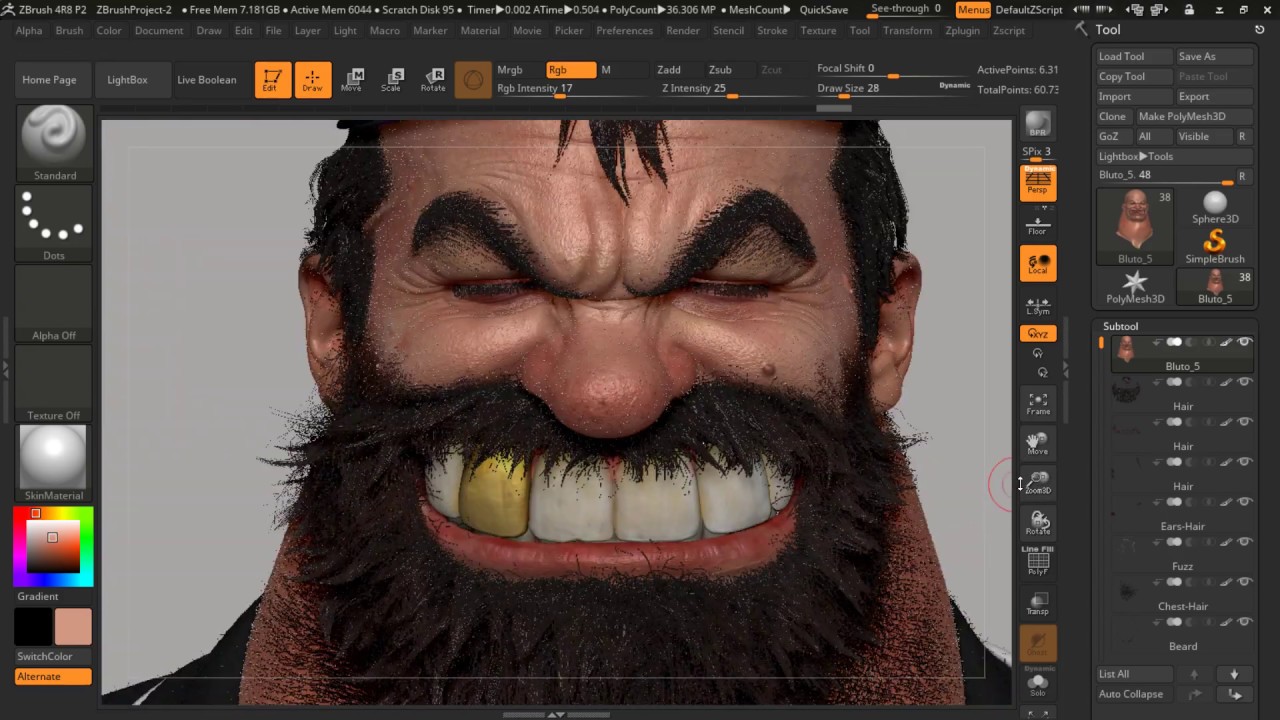
Task: Render with the BPR button
Action: [1038, 125]
